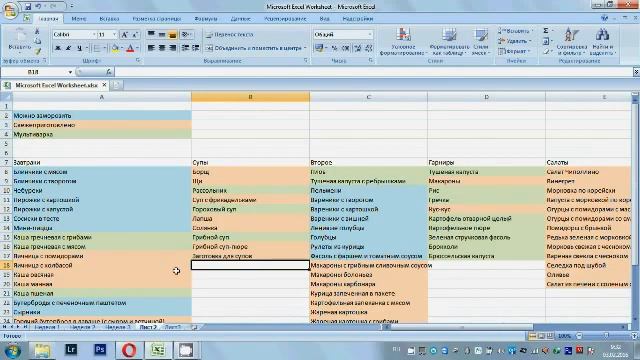Decrease font size with the small A icon
The height and width of the screenshot is (360, 640).
135,35
